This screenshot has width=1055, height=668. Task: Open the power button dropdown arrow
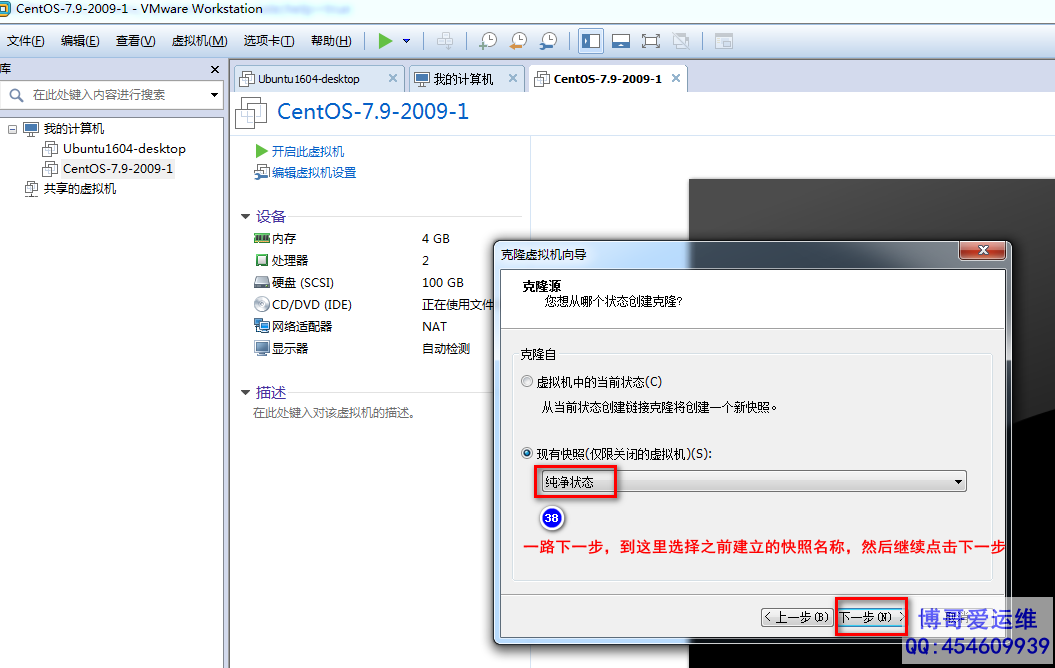click(x=406, y=41)
